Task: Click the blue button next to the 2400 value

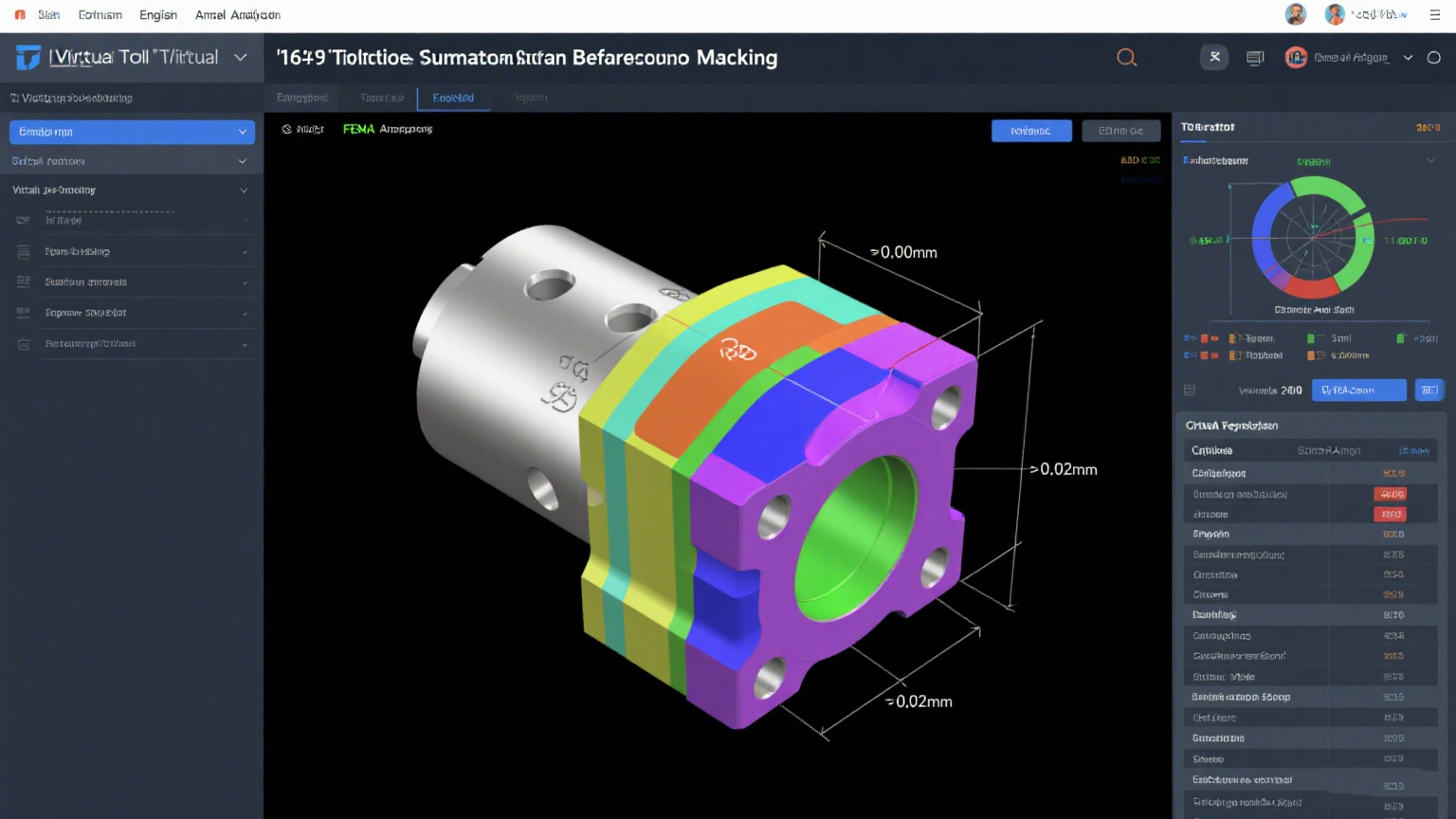Action: point(1358,389)
